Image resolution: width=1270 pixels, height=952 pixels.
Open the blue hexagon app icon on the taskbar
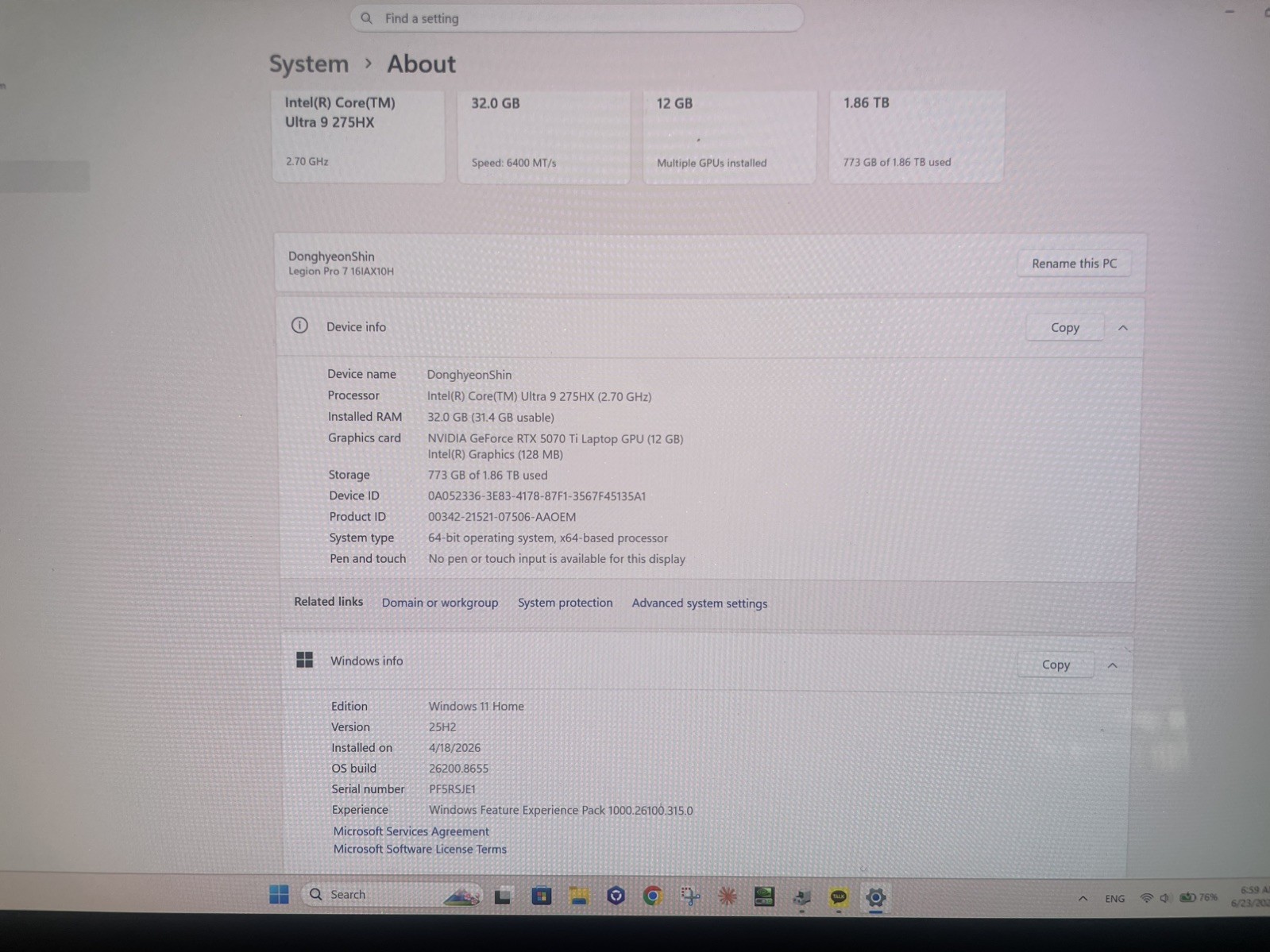(x=616, y=896)
